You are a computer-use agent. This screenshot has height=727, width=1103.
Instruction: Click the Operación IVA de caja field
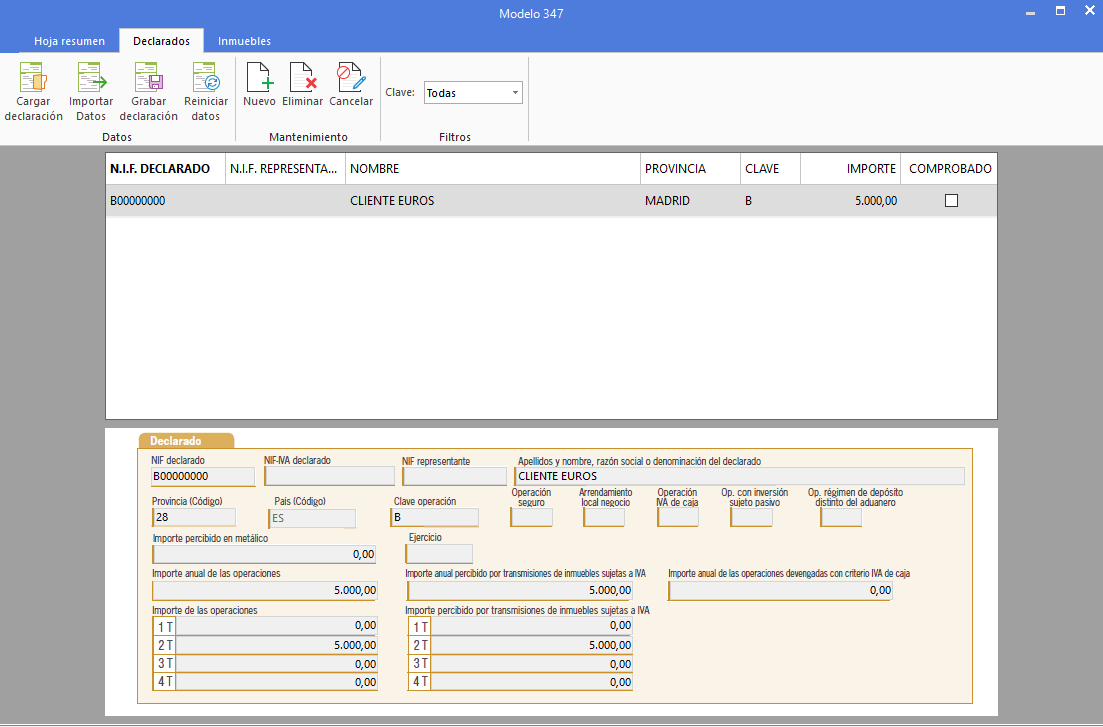677,517
